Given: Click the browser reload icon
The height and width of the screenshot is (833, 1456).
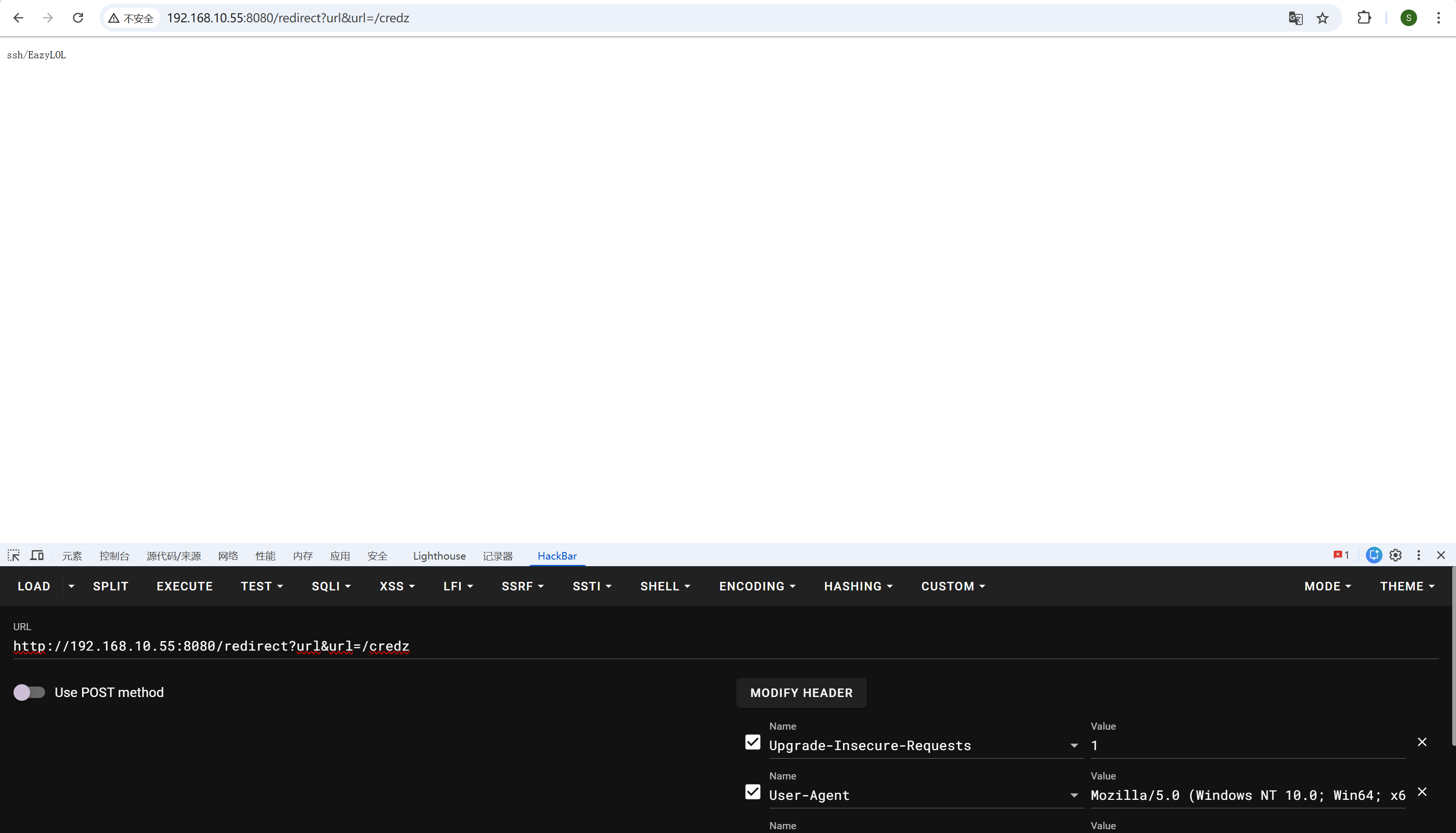Looking at the screenshot, I should (x=78, y=18).
